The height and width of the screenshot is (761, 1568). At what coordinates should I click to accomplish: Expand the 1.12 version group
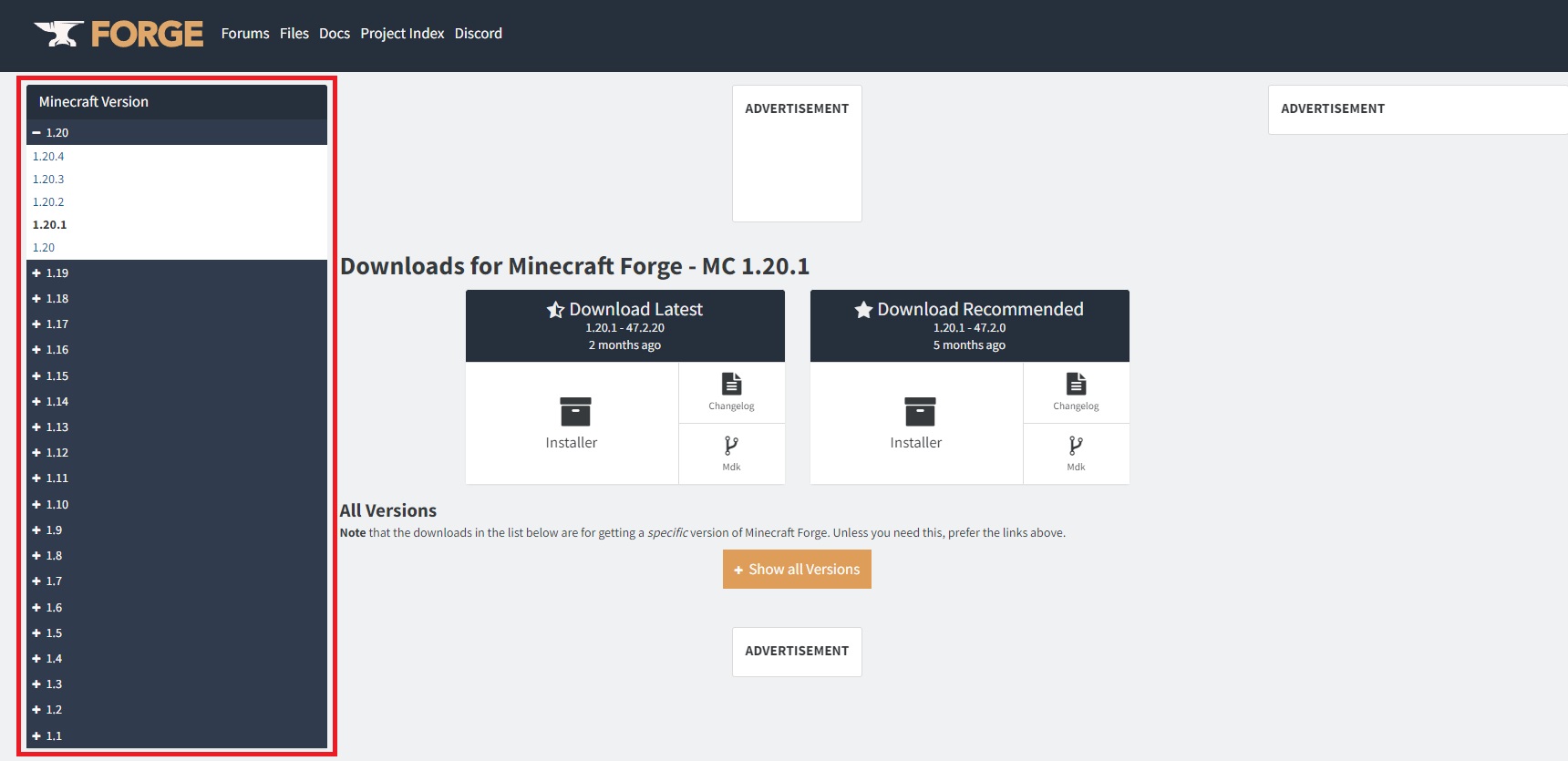pos(177,452)
